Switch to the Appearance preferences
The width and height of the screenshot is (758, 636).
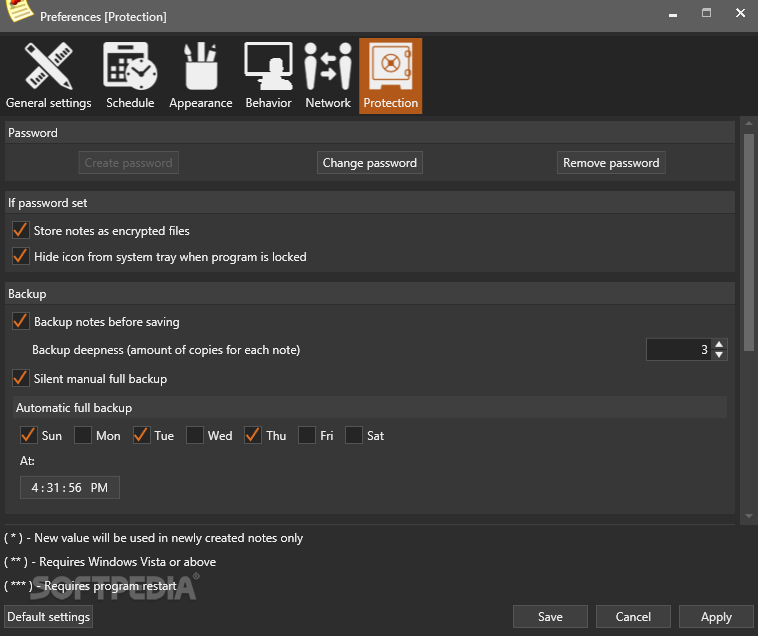point(201,76)
